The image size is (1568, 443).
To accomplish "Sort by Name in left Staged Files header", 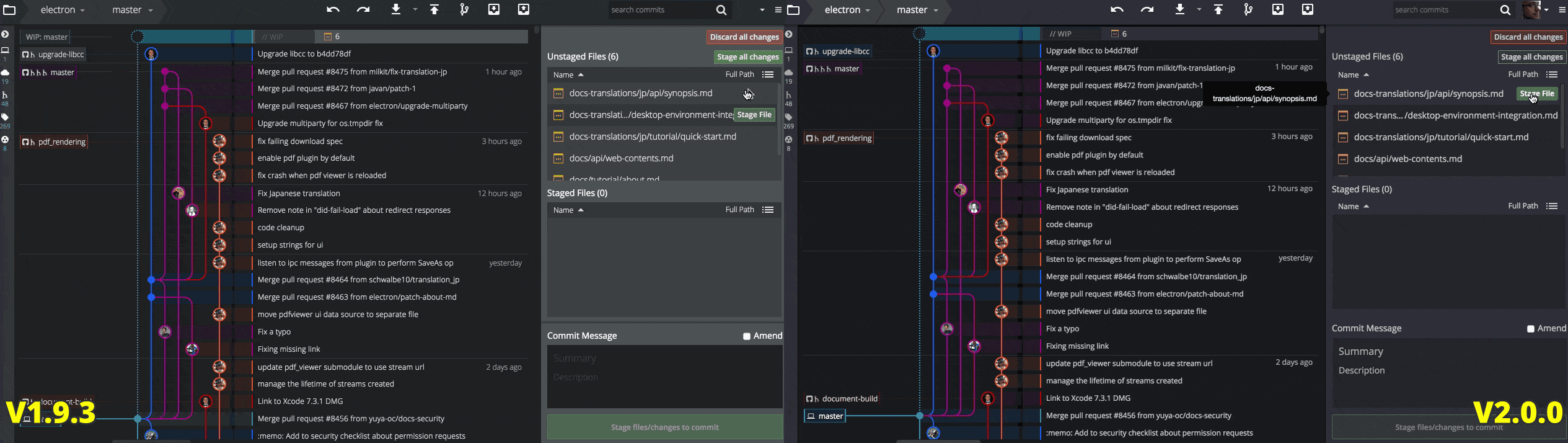I will pyautogui.click(x=568, y=210).
